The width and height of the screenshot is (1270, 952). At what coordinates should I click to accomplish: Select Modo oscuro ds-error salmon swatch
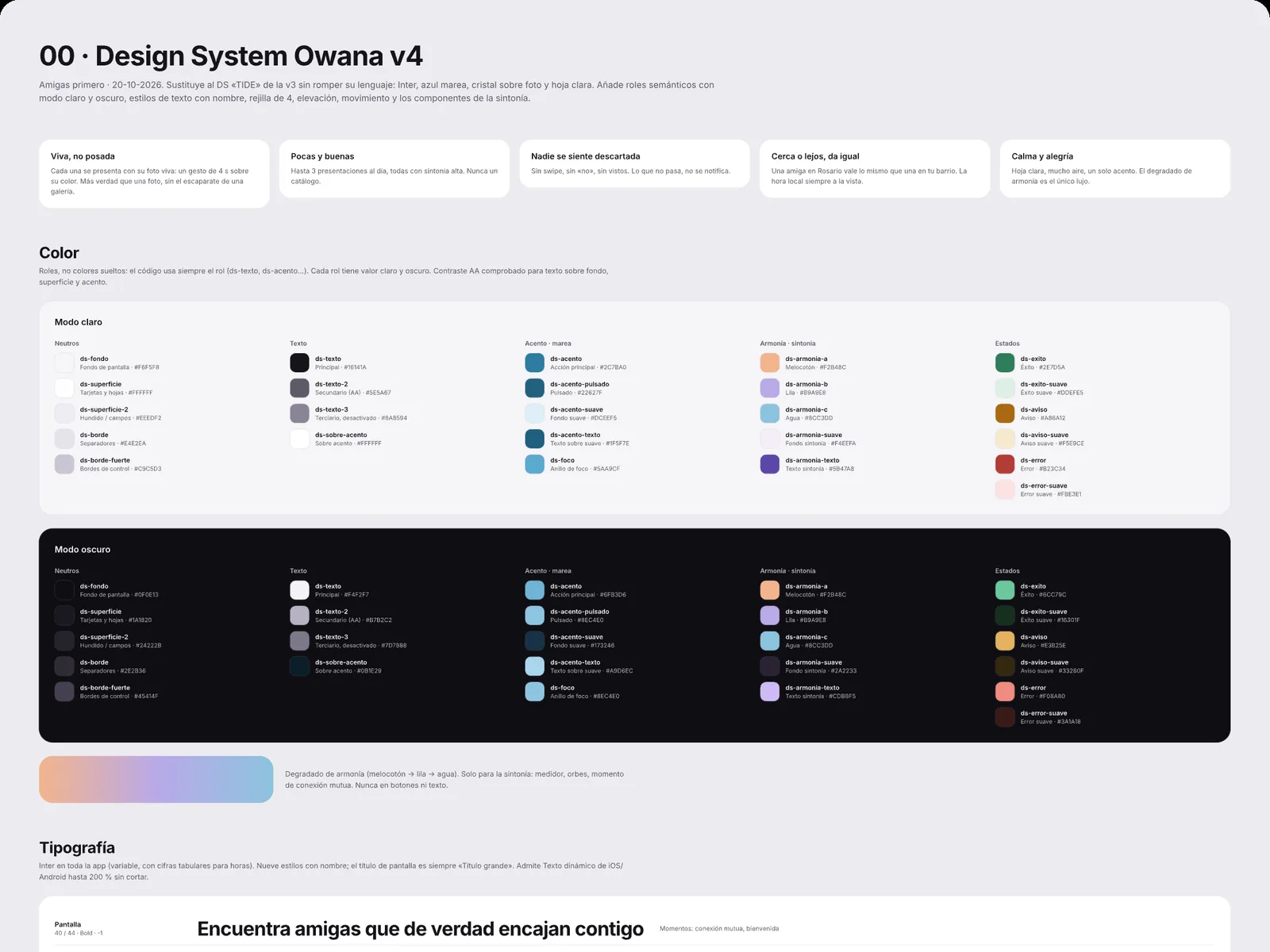1005,692
